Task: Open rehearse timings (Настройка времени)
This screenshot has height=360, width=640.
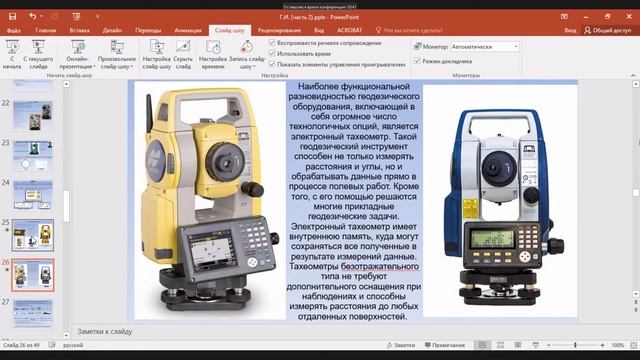Action: [x=213, y=55]
